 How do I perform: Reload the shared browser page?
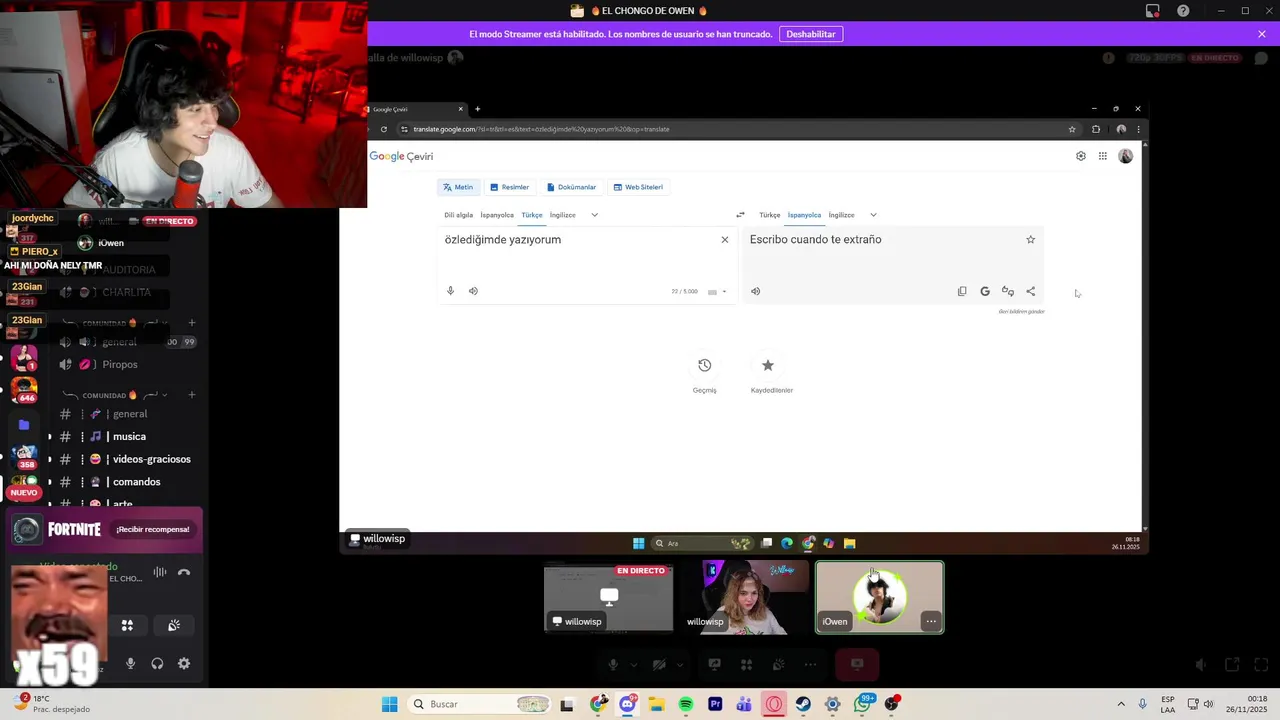(384, 129)
